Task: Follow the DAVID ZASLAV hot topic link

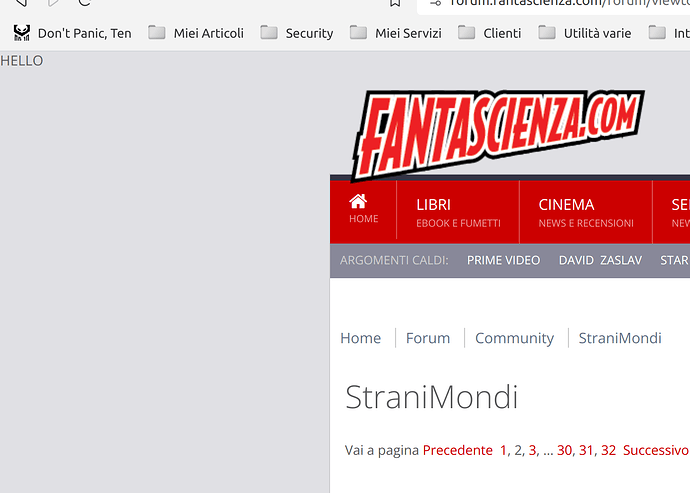Action: click(x=600, y=260)
